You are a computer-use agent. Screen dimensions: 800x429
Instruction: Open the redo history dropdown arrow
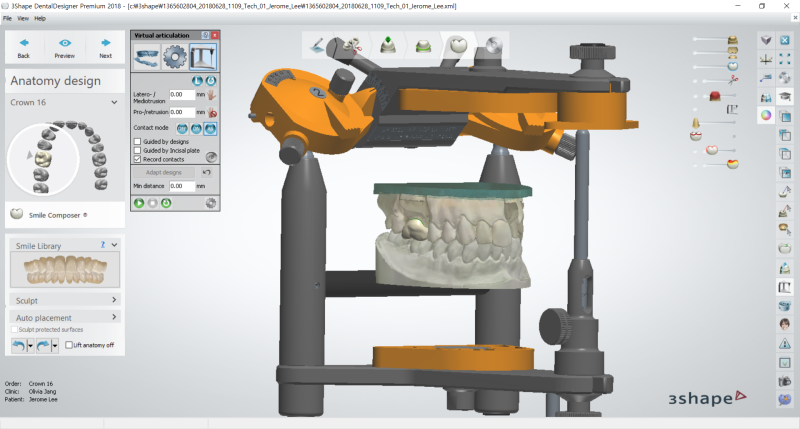click(x=55, y=345)
